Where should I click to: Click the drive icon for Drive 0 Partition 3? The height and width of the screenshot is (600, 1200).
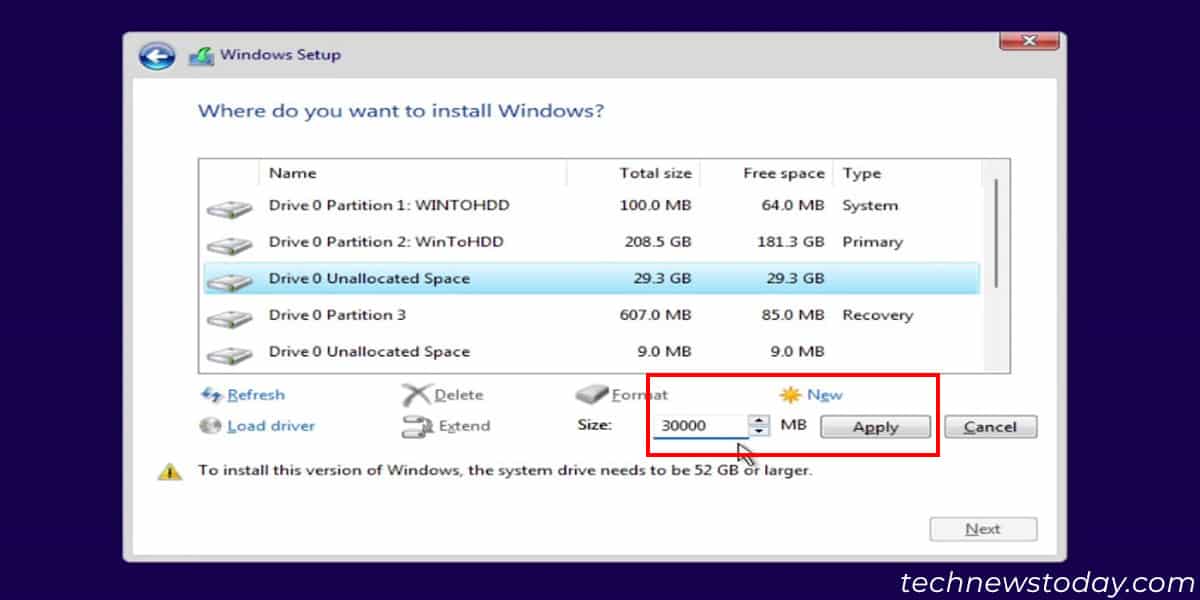click(x=230, y=318)
